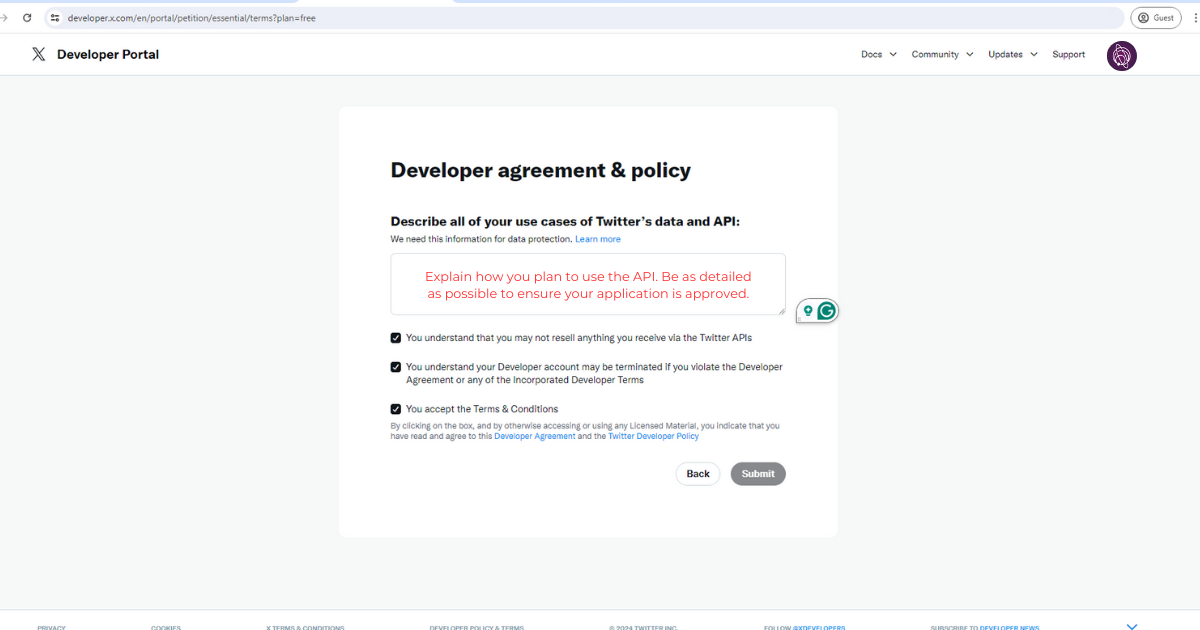The height and width of the screenshot is (630, 1200).
Task: Click the green lightbulb suggestion icon
Action: tap(808, 311)
